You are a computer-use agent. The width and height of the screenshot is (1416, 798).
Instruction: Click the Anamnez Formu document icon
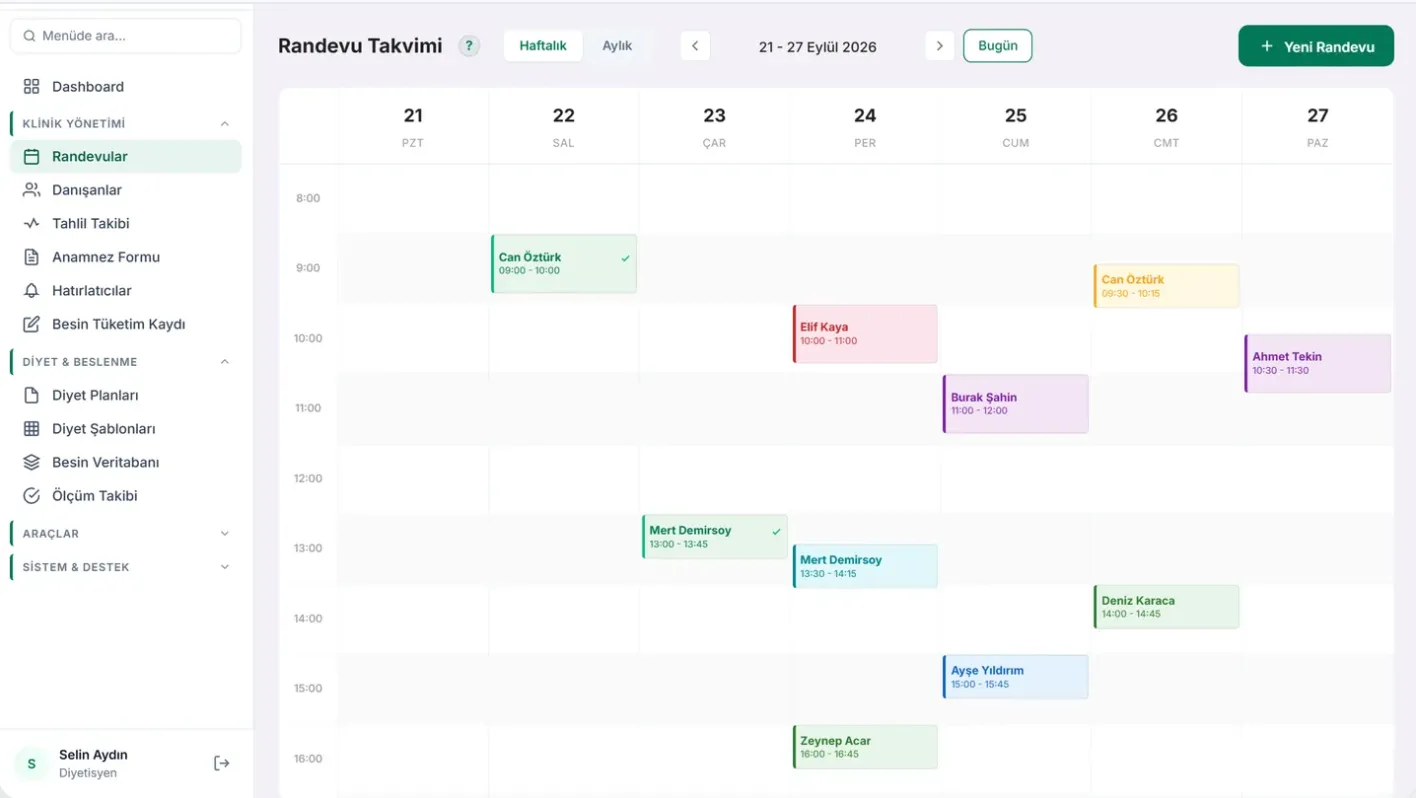[32, 257]
